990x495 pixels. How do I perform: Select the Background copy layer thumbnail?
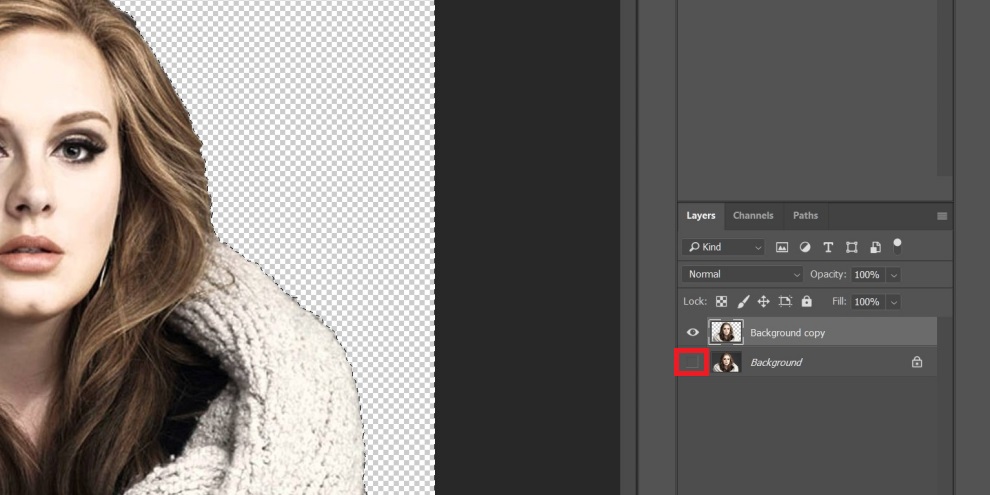pos(726,332)
